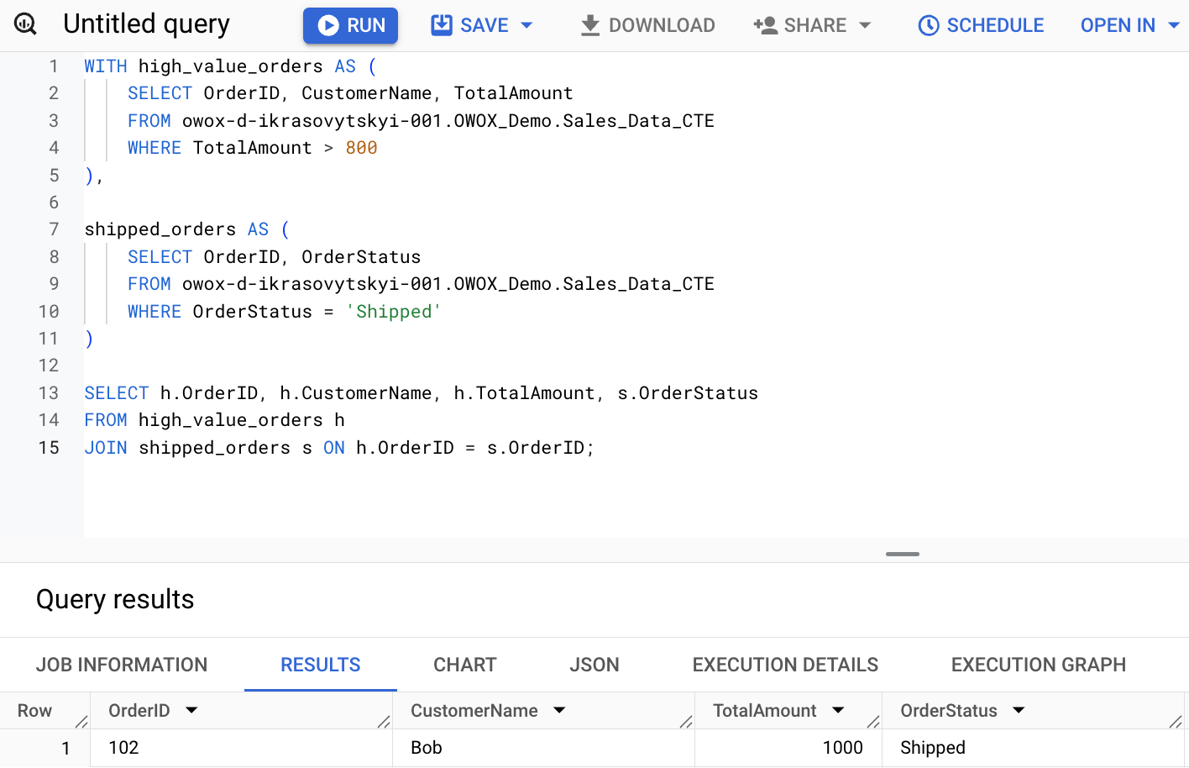Open the CustomerName column menu arrow

pyautogui.click(x=559, y=710)
